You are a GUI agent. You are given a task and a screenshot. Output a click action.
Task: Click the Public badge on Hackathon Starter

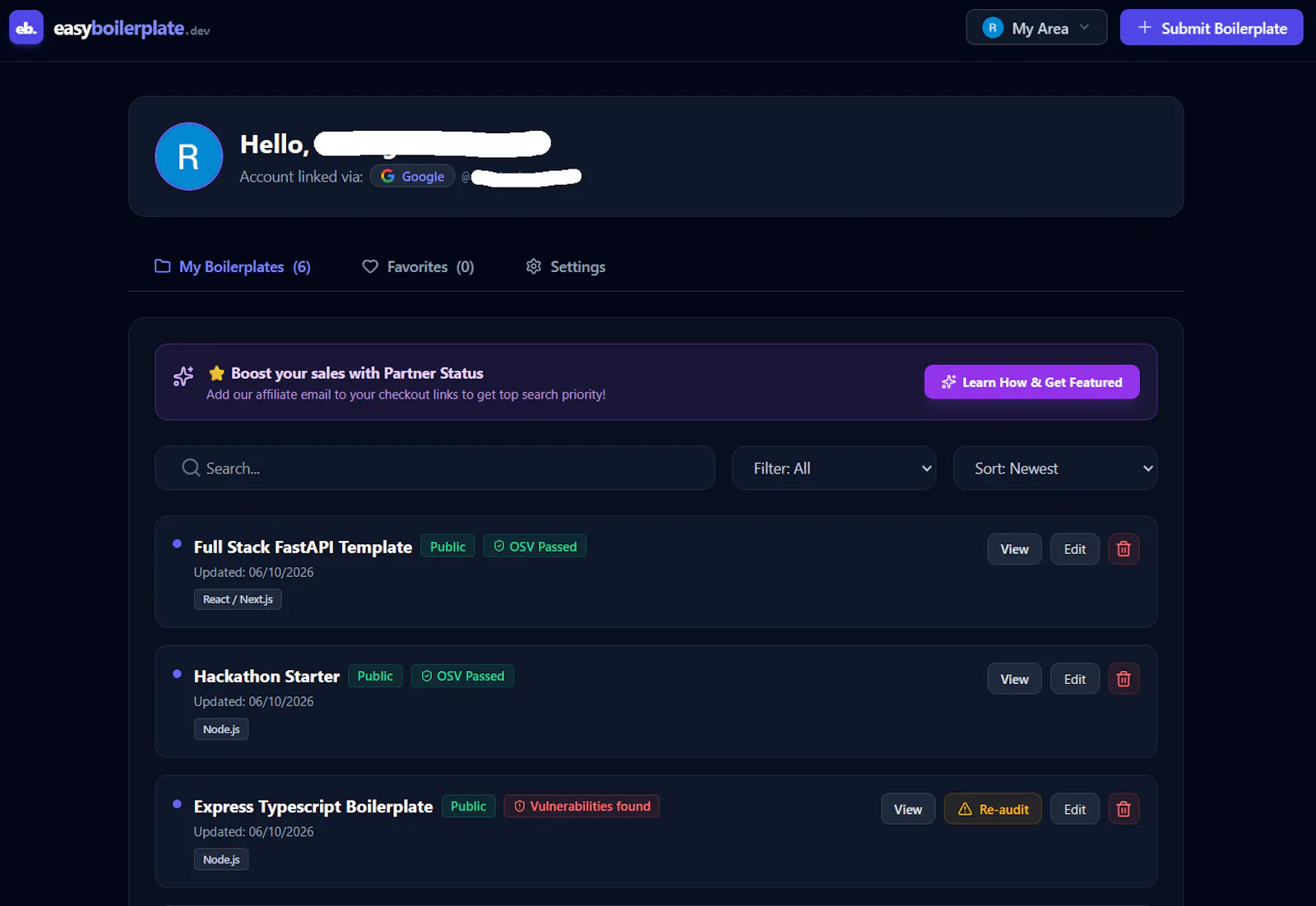click(x=375, y=676)
